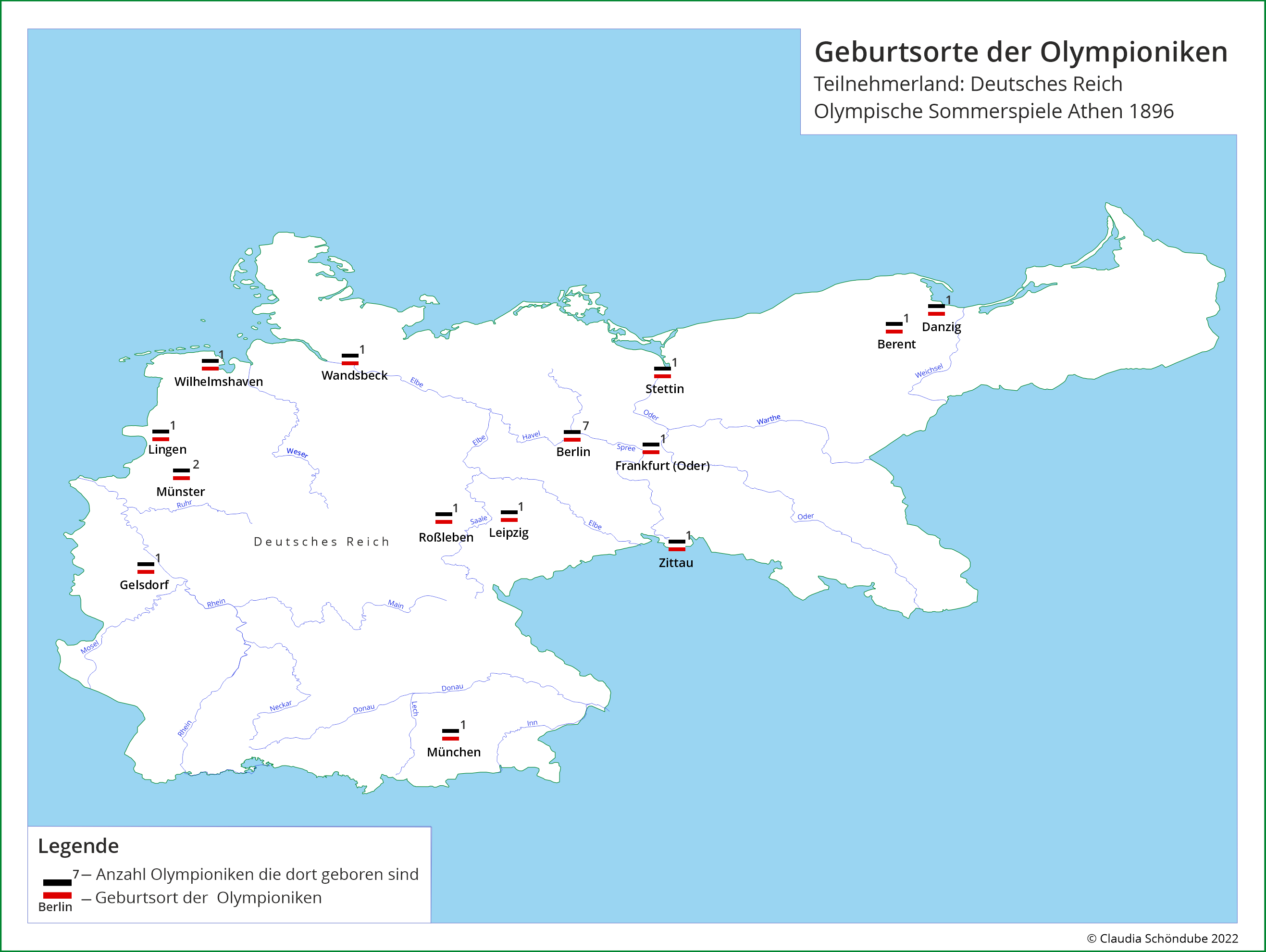The height and width of the screenshot is (952, 1266).
Task: Open the Legende panel
Action: (78, 846)
